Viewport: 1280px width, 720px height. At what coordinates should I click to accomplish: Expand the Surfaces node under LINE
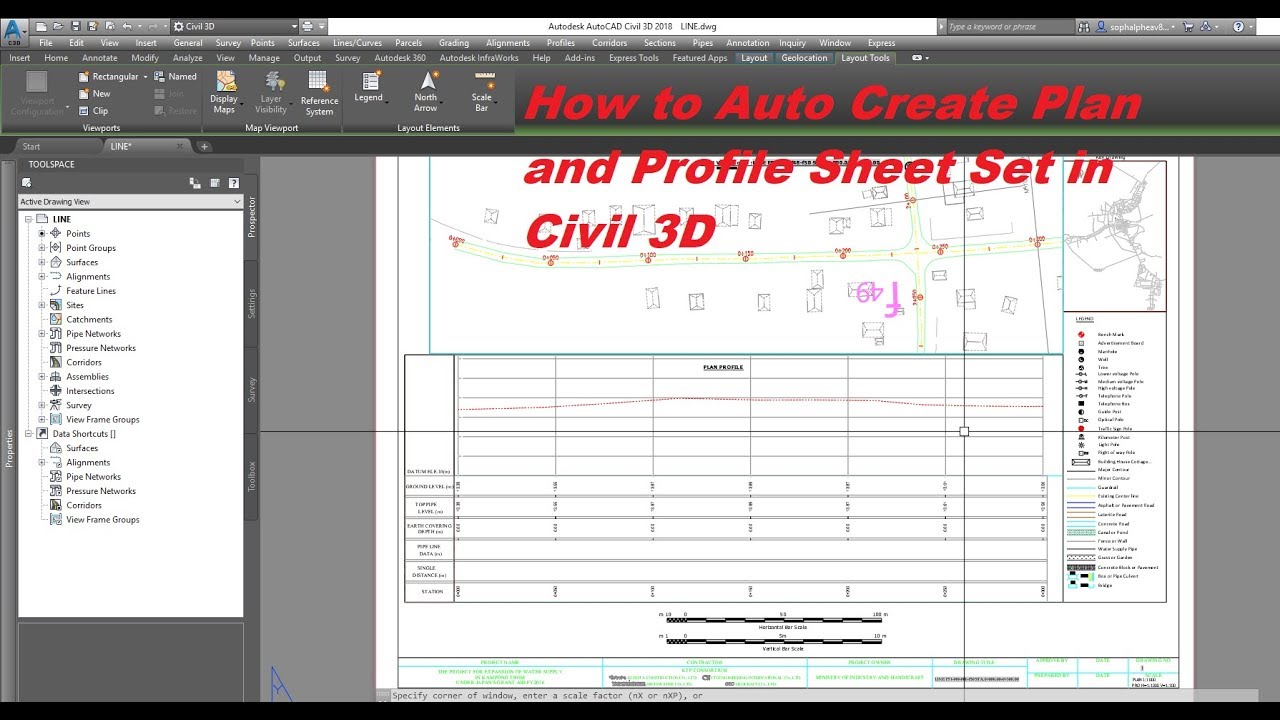pos(42,262)
